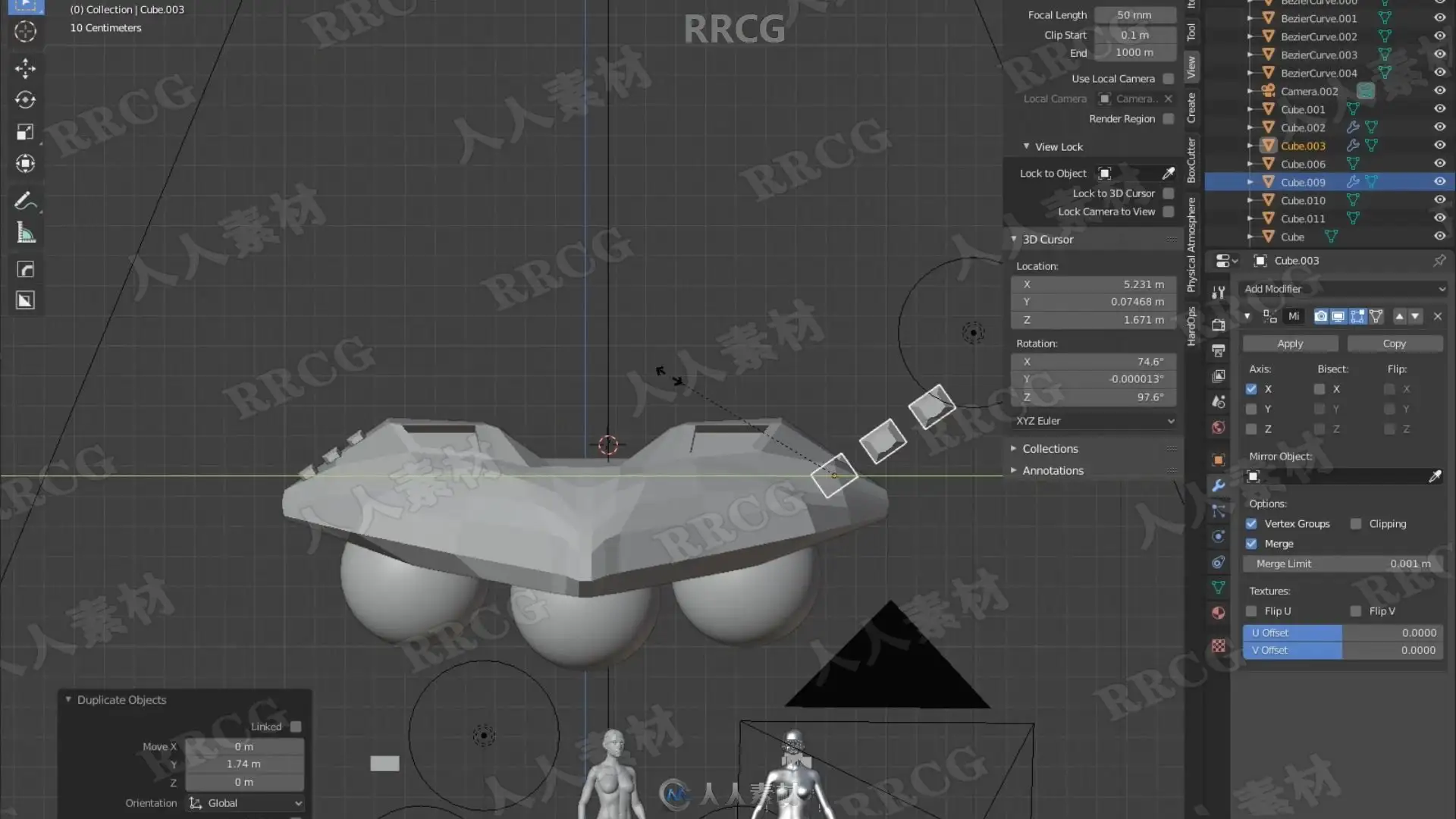
Task: Hide Cube.009 with its eye icon
Action: 1439,182
